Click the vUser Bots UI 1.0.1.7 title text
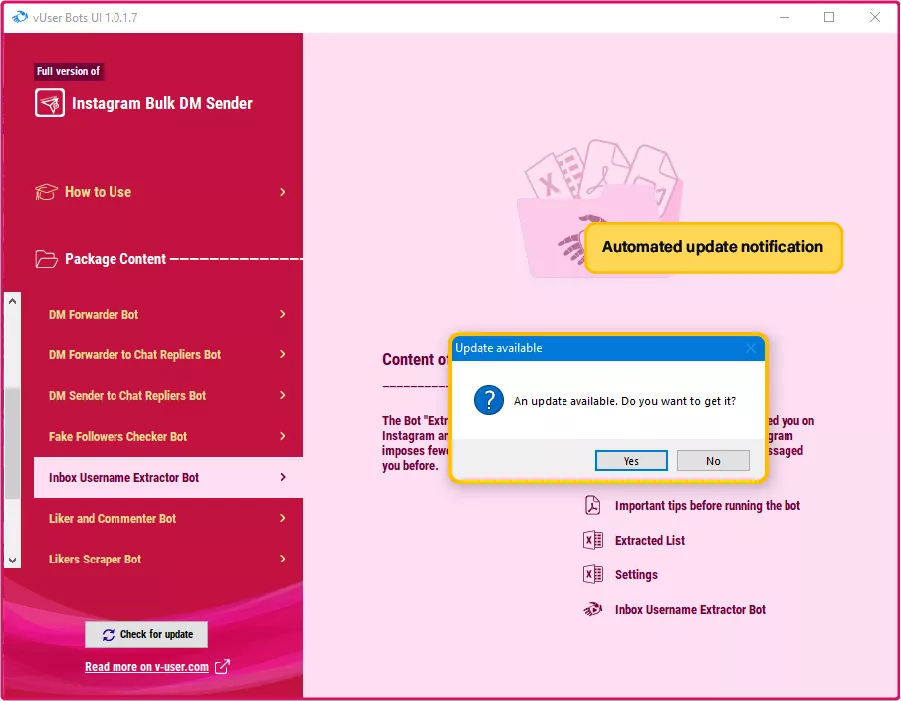Image resolution: width=901 pixels, height=701 pixels. click(x=85, y=18)
